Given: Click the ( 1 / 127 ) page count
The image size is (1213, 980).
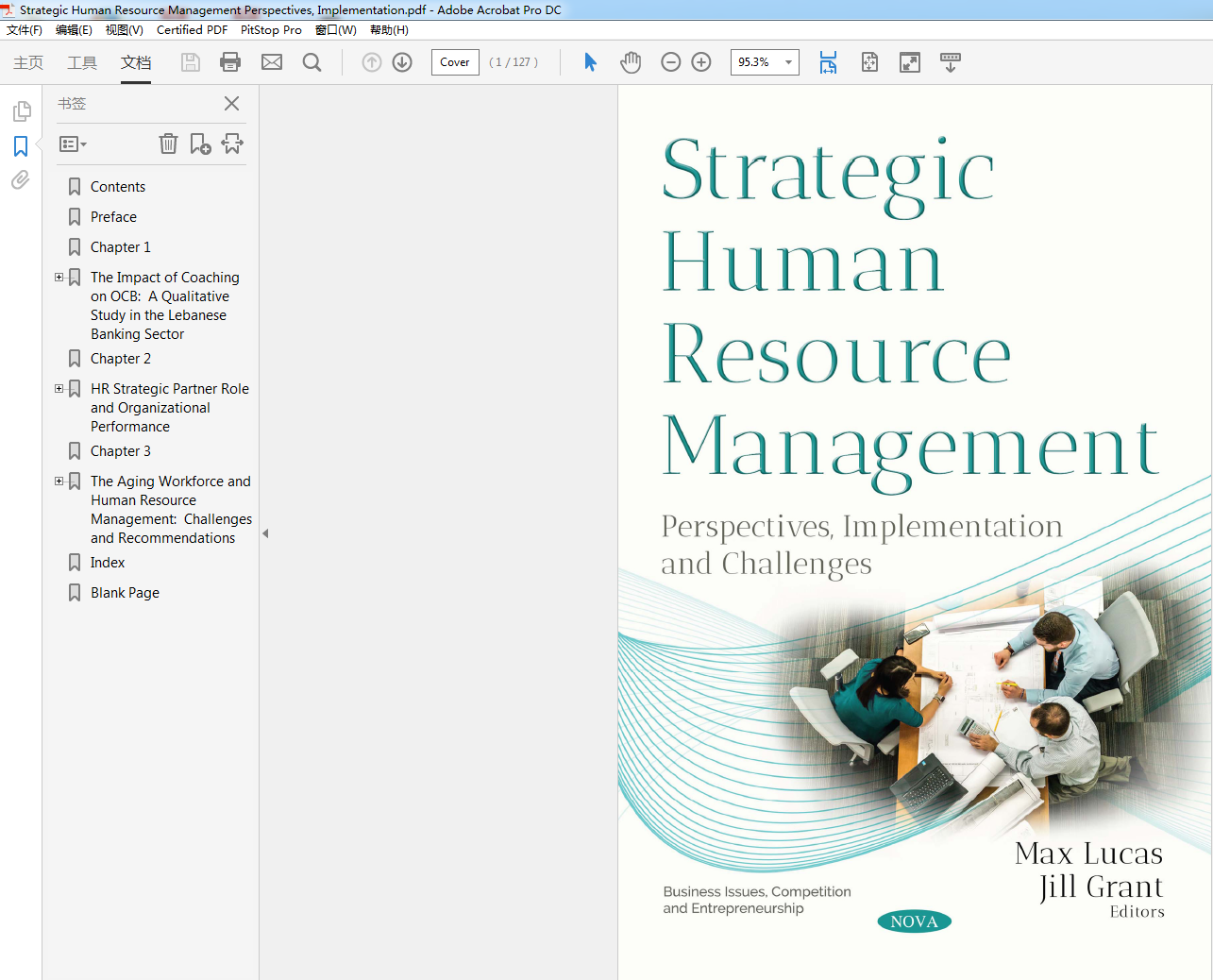Looking at the screenshot, I should click(x=514, y=62).
